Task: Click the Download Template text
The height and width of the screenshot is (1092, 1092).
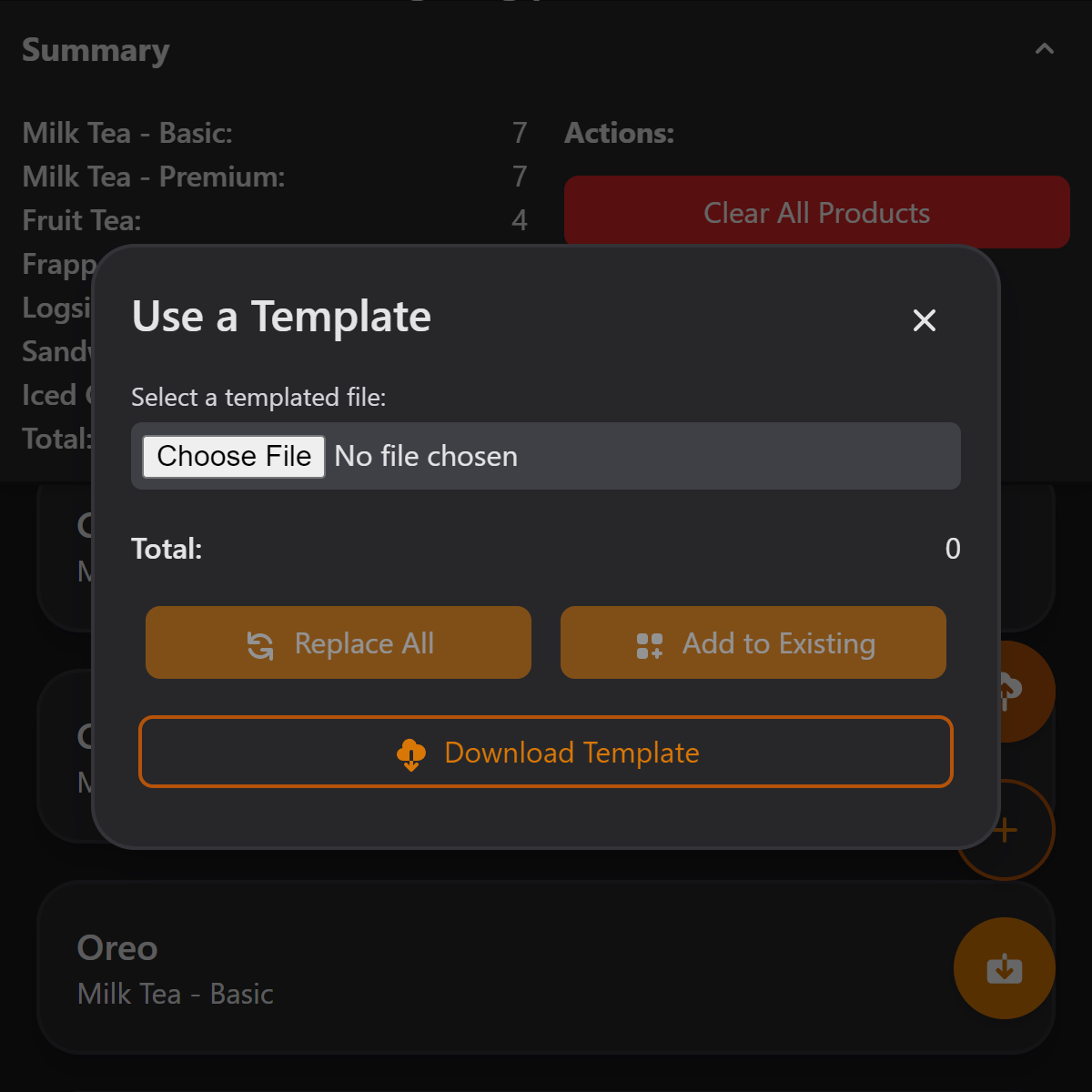Action: (x=571, y=753)
